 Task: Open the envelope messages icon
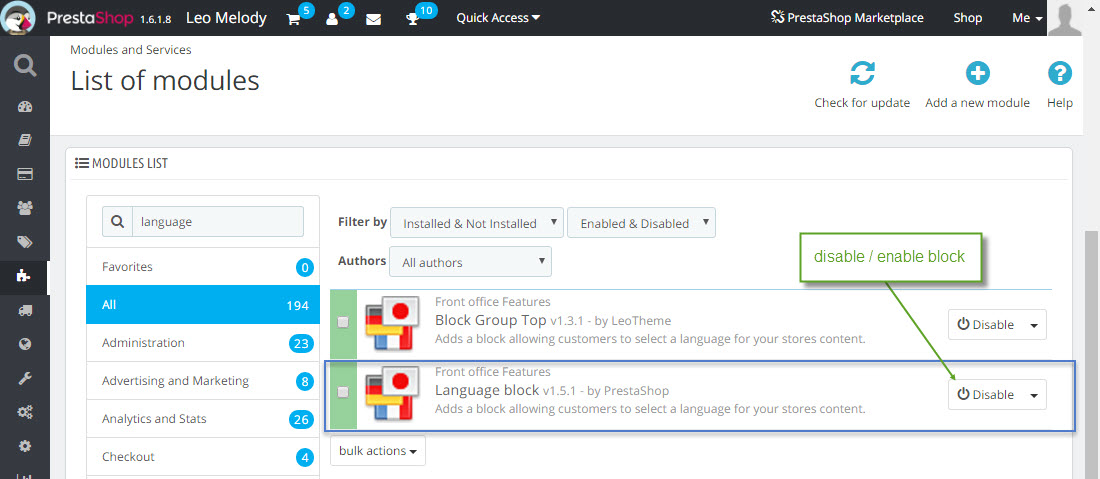point(373,19)
